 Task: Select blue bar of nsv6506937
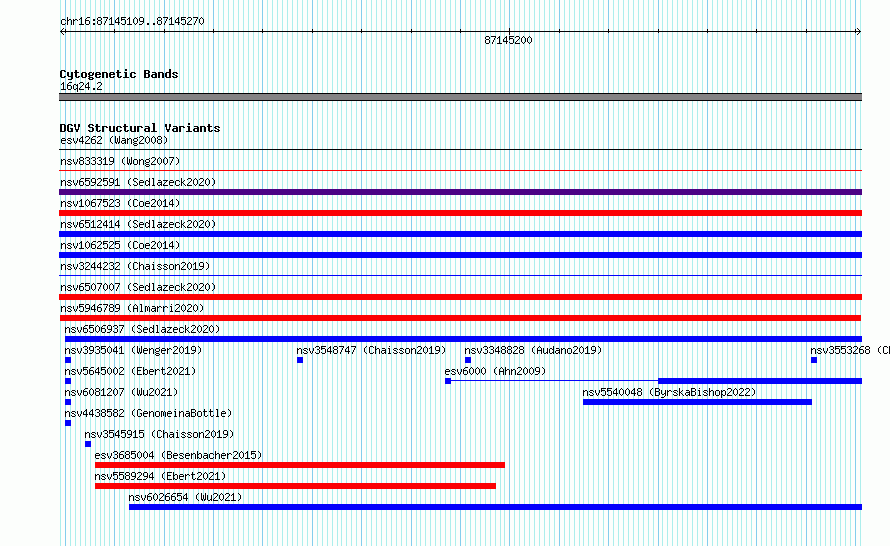pos(463,339)
